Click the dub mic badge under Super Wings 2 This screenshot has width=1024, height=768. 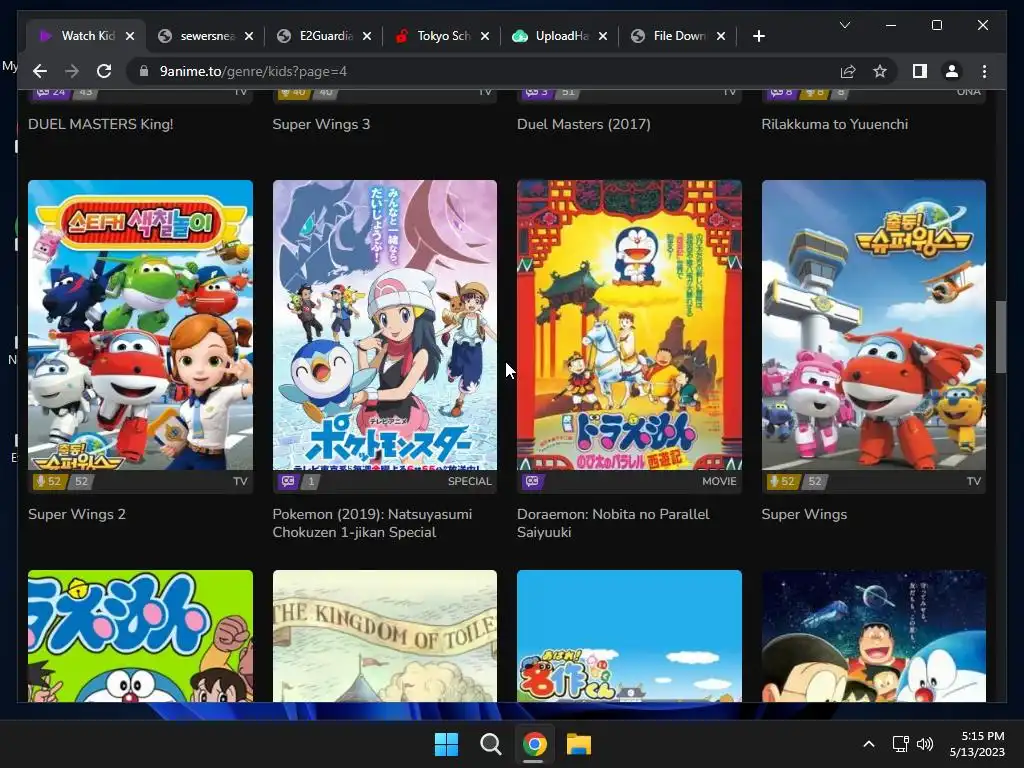coord(49,481)
